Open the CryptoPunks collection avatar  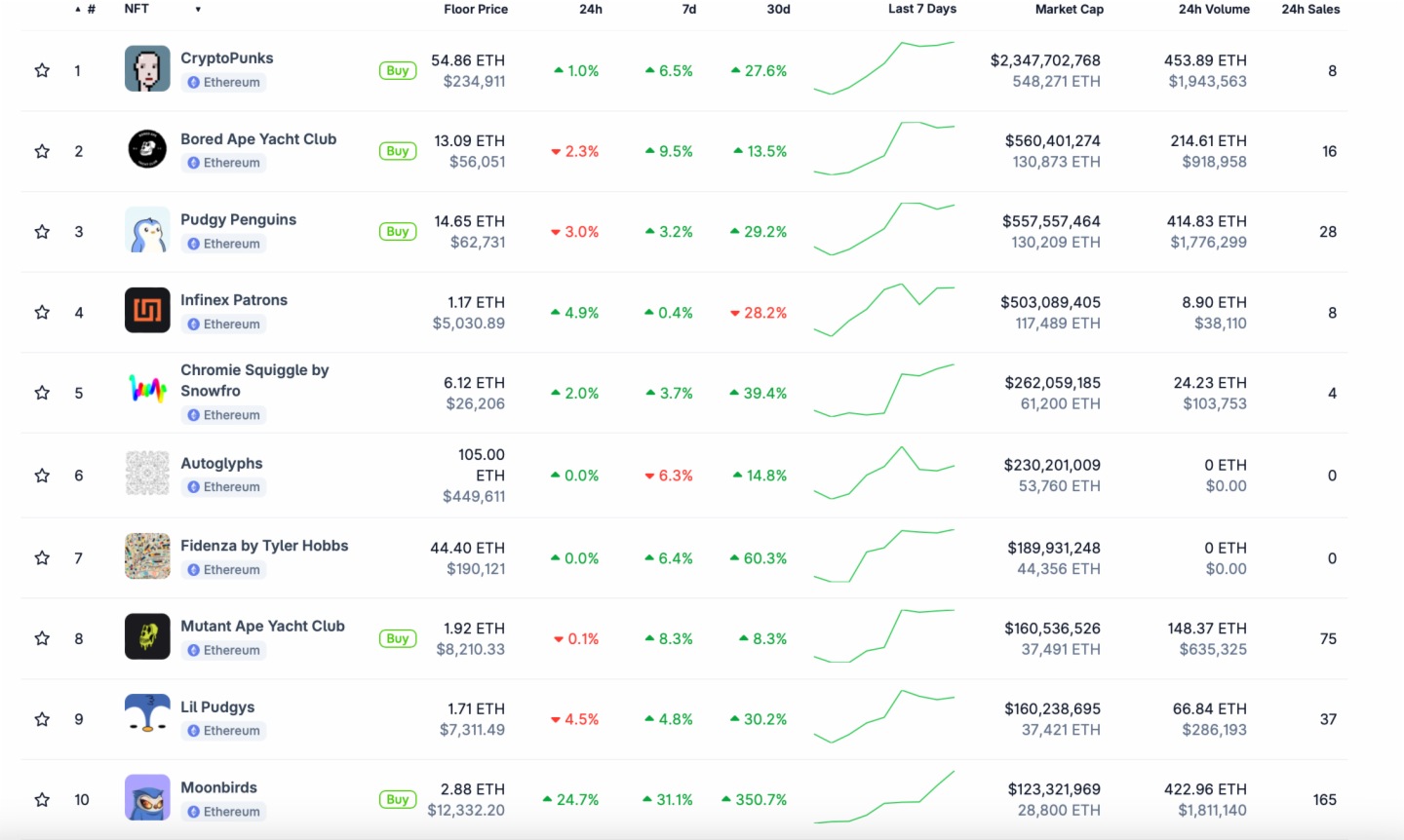(x=147, y=70)
